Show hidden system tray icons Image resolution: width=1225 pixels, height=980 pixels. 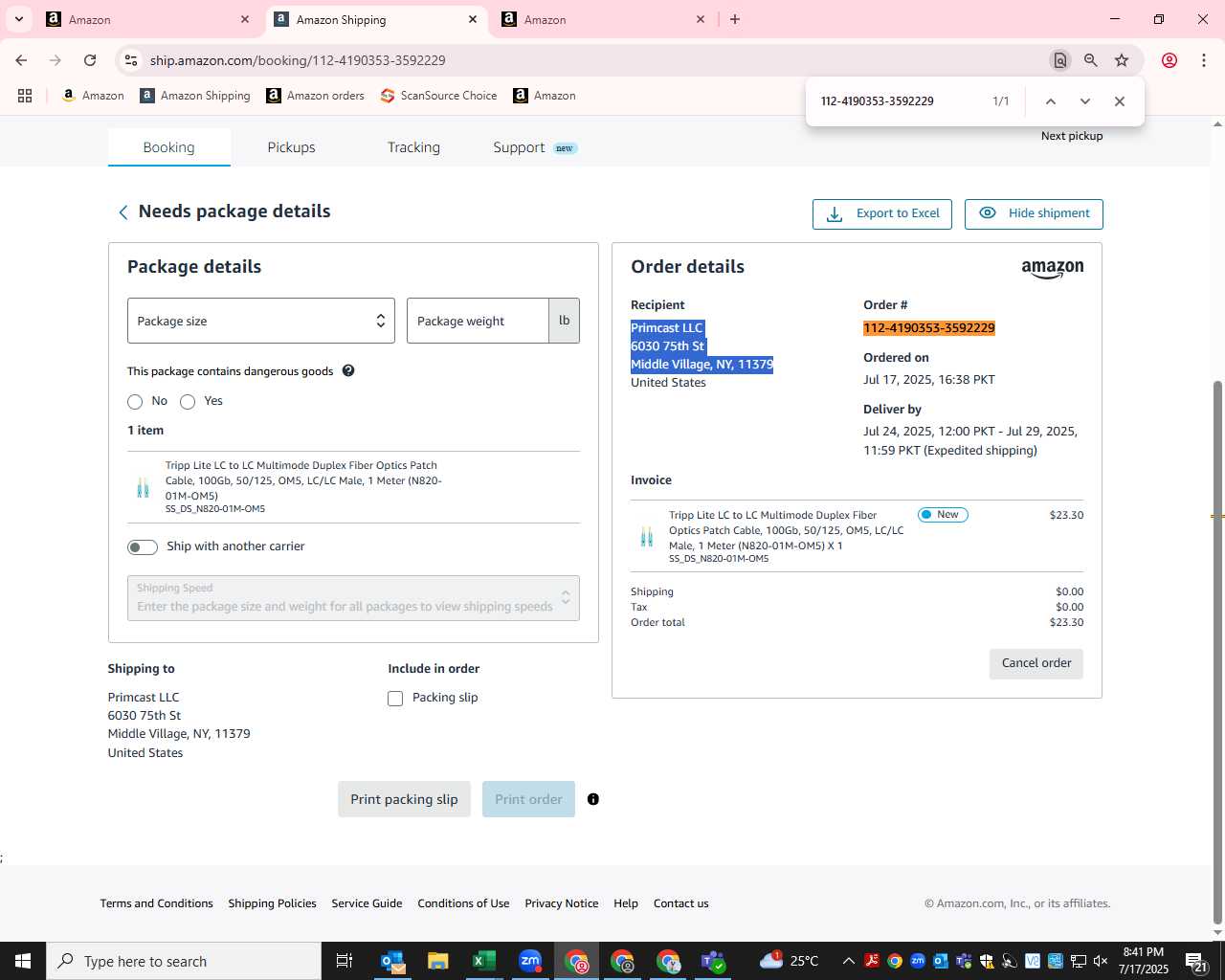pos(849,961)
